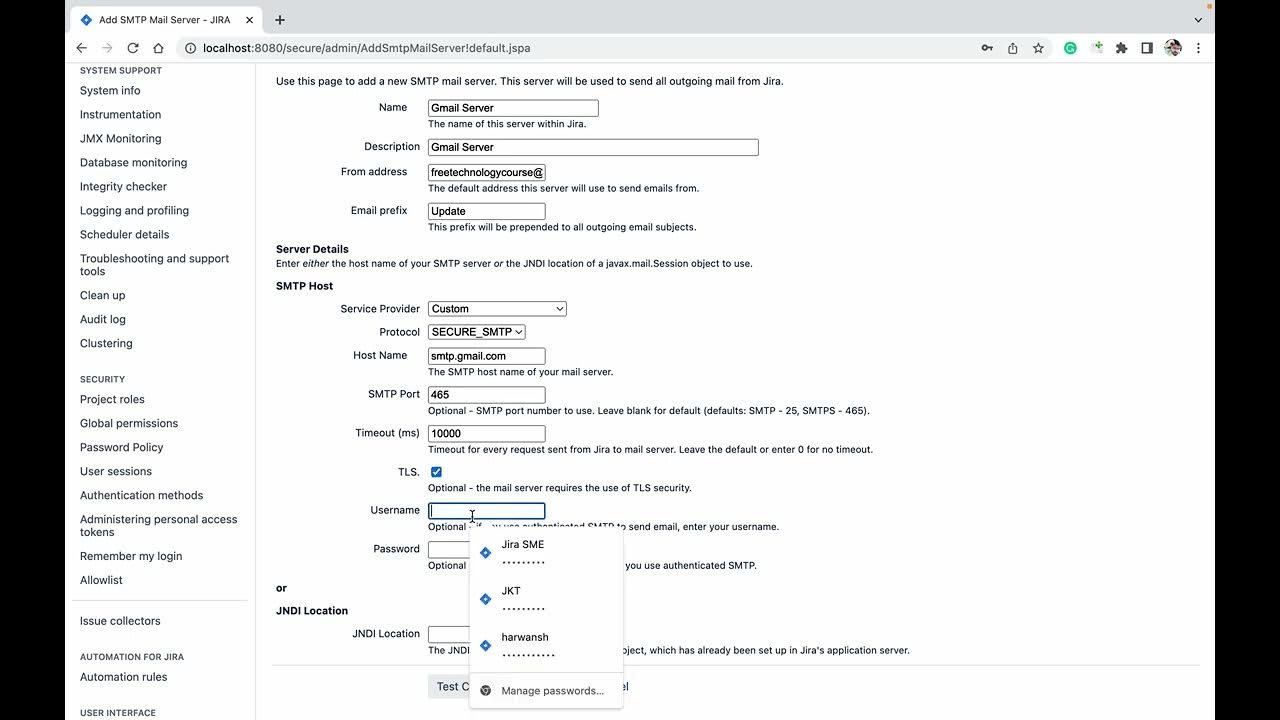Open the Chrome profile avatar
Screen dimensions: 1280x720
[x=1173, y=48]
